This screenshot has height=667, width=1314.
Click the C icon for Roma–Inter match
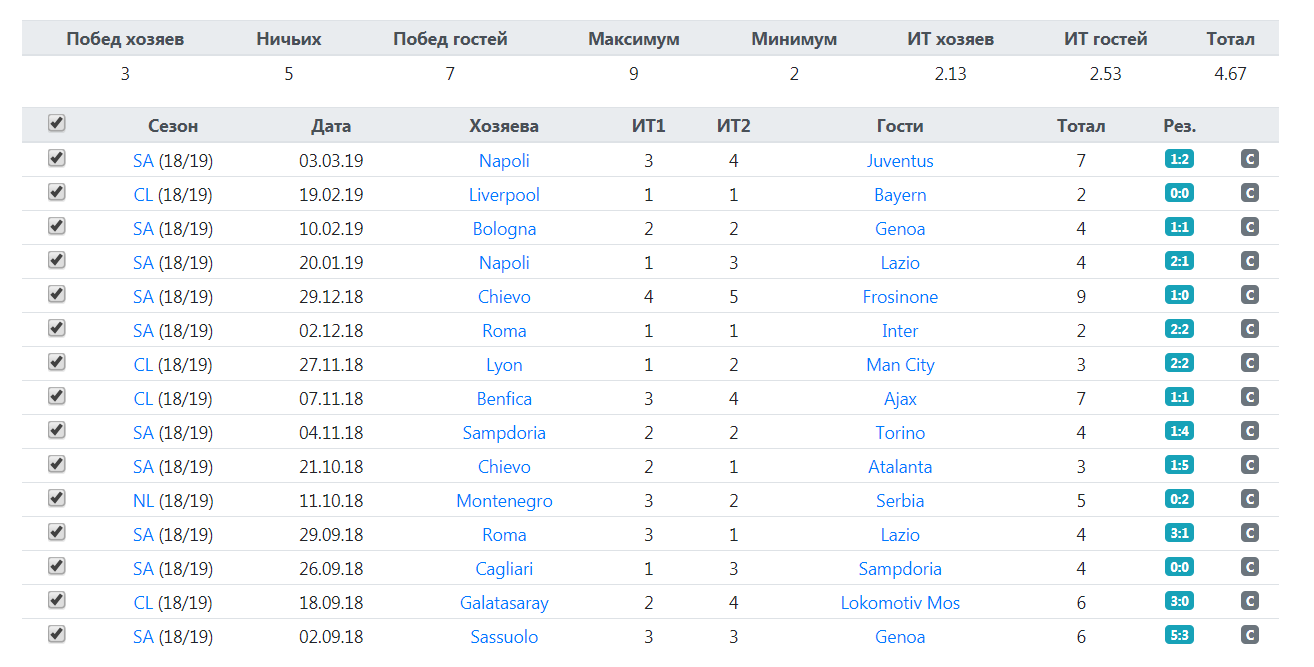[x=1249, y=329]
